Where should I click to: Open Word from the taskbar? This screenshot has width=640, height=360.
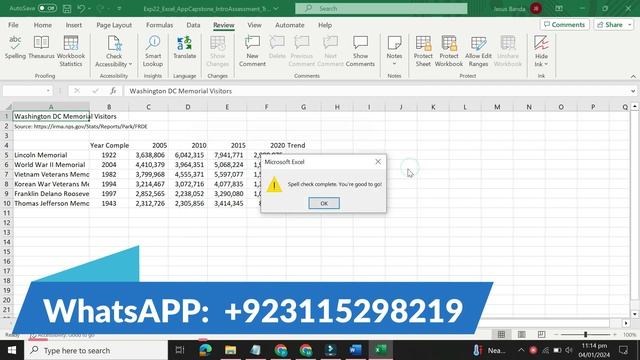[356, 350]
